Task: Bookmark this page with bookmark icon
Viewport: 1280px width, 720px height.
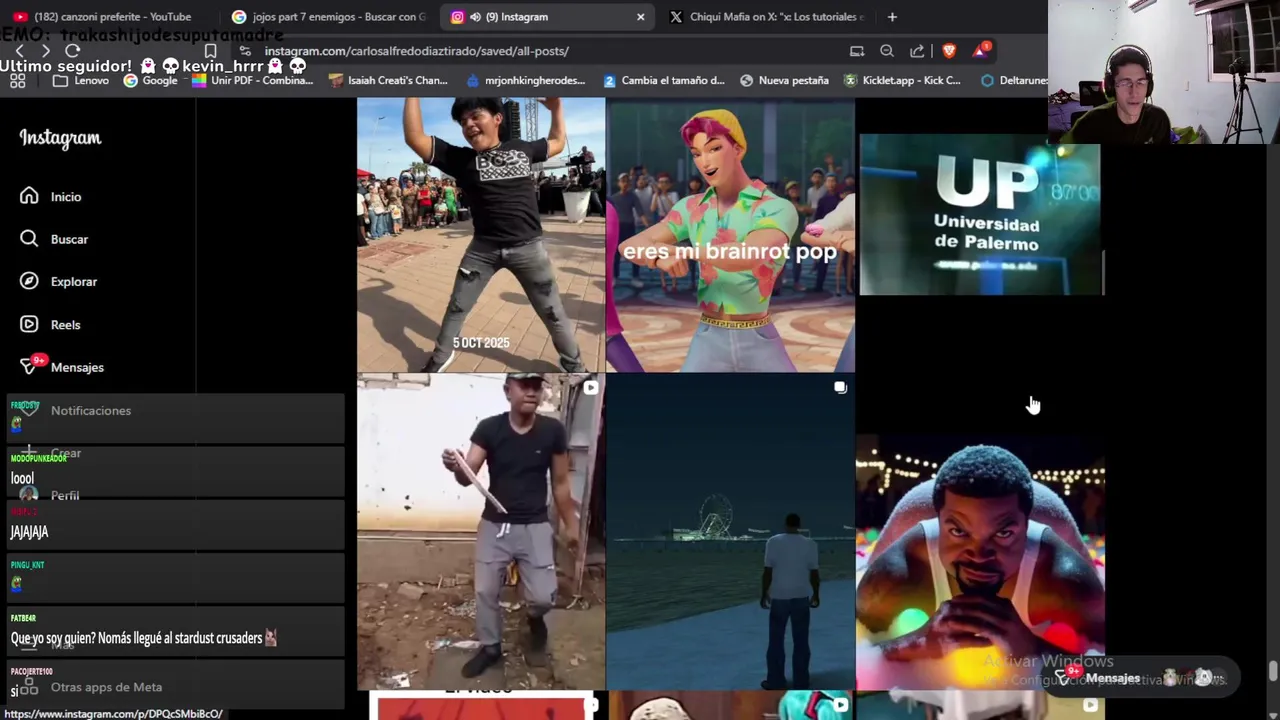Action: 210,51
